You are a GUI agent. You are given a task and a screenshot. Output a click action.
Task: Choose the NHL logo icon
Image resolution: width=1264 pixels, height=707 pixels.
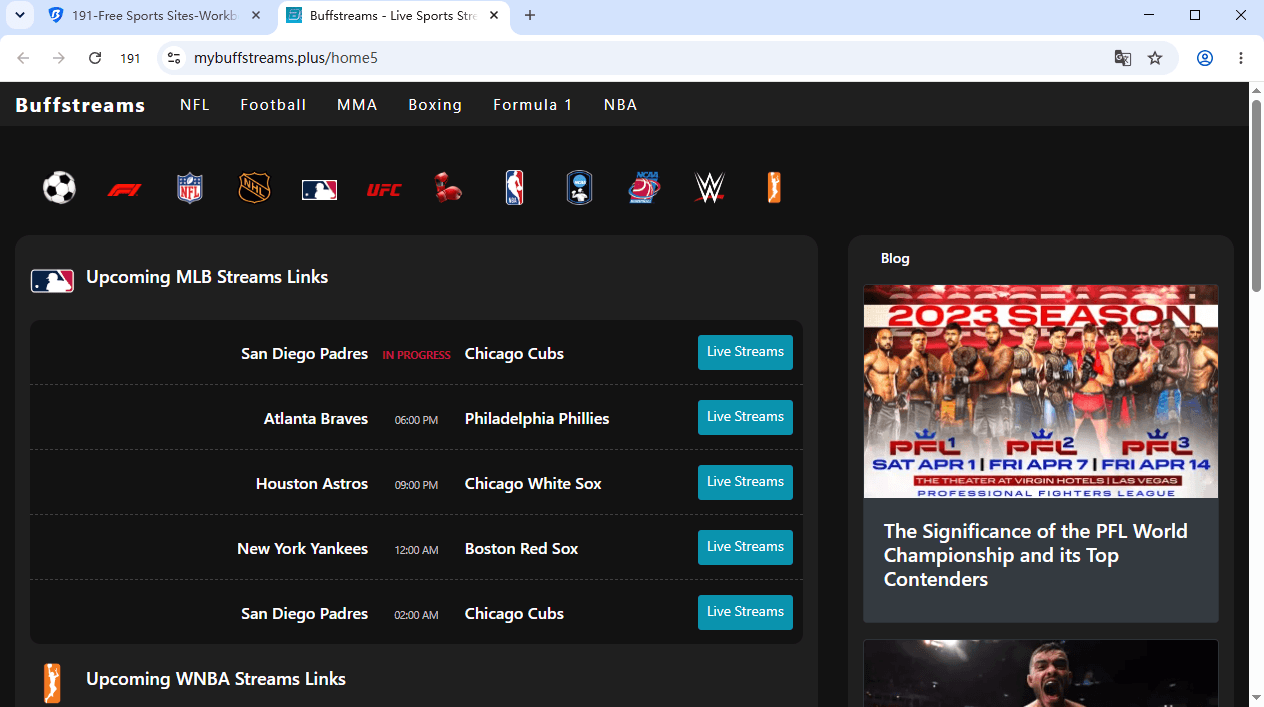click(254, 188)
